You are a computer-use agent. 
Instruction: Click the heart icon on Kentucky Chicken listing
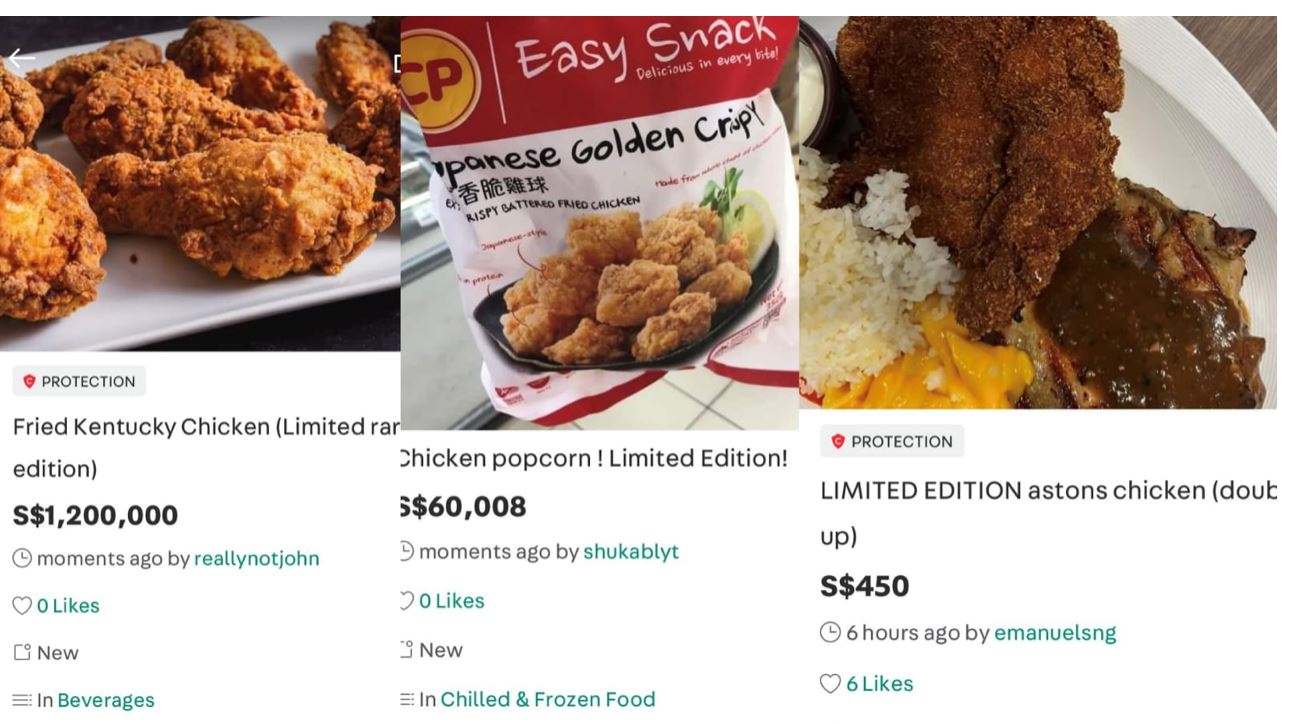pos(22,606)
